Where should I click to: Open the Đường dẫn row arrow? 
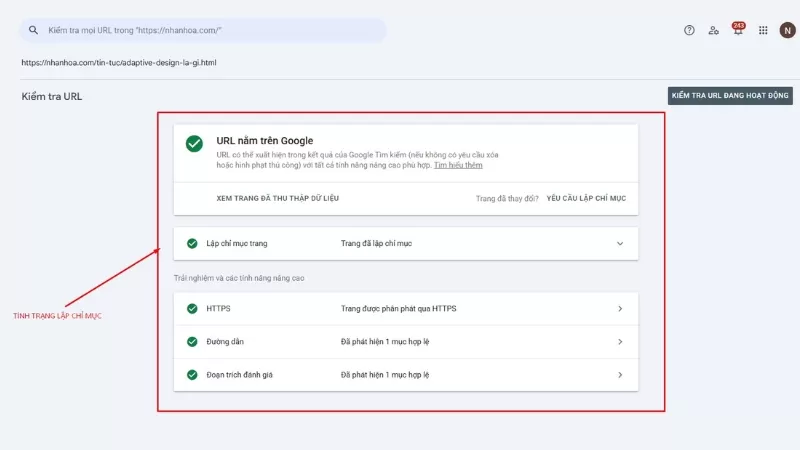(620, 342)
